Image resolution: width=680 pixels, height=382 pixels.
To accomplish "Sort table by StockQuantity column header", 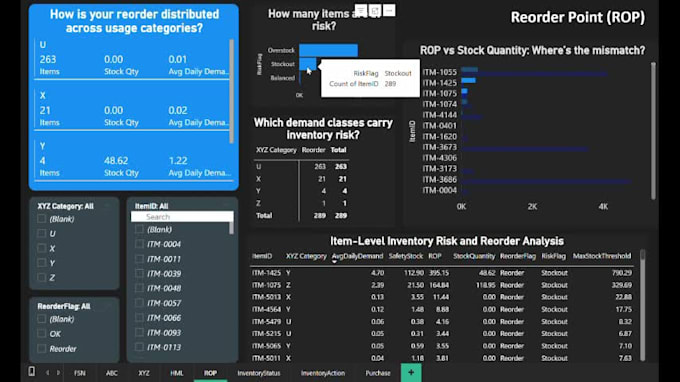I will [x=474, y=256].
